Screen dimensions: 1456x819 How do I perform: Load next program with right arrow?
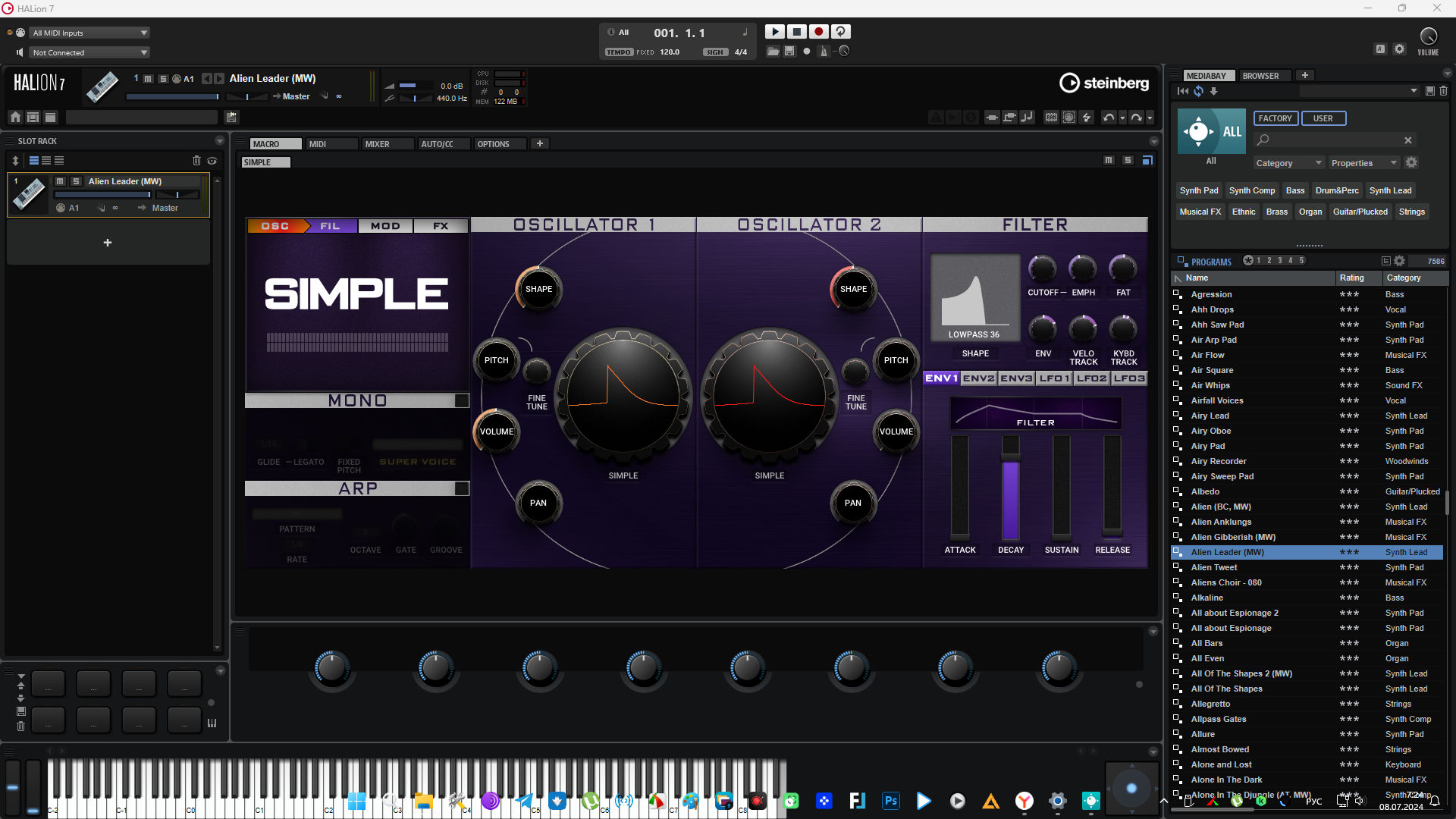219,78
